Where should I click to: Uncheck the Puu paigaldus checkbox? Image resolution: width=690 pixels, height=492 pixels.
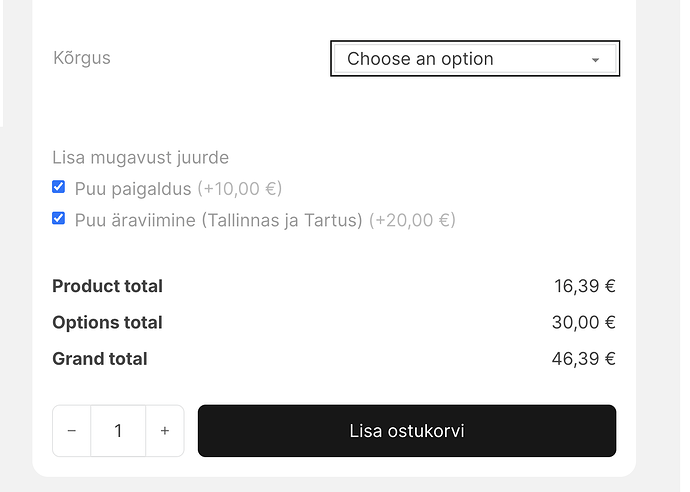pyautogui.click(x=59, y=187)
